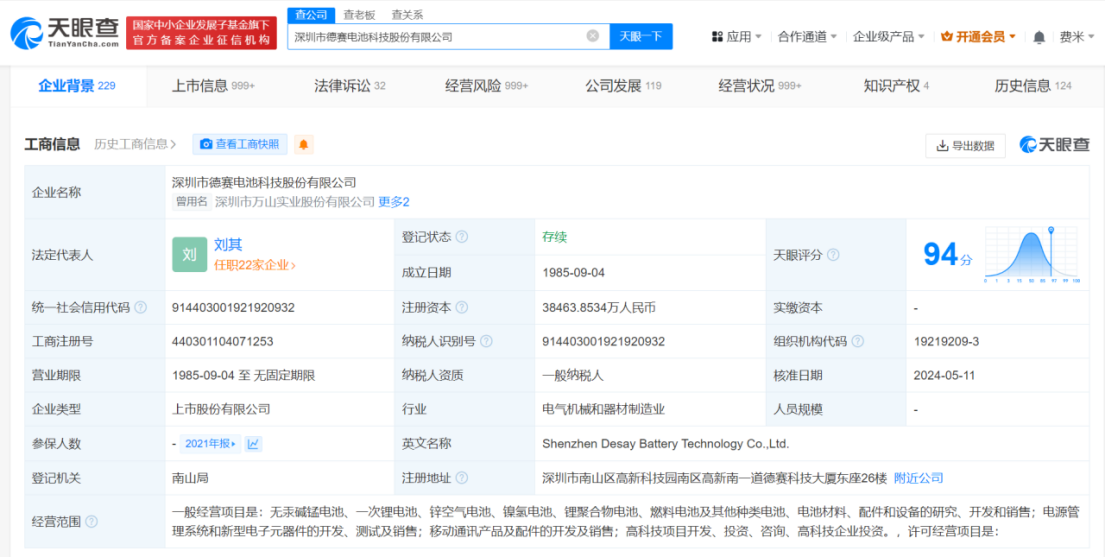Click the question mark next to 注册资本
Viewport: 1105px width, 558px height.
coord(461,308)
